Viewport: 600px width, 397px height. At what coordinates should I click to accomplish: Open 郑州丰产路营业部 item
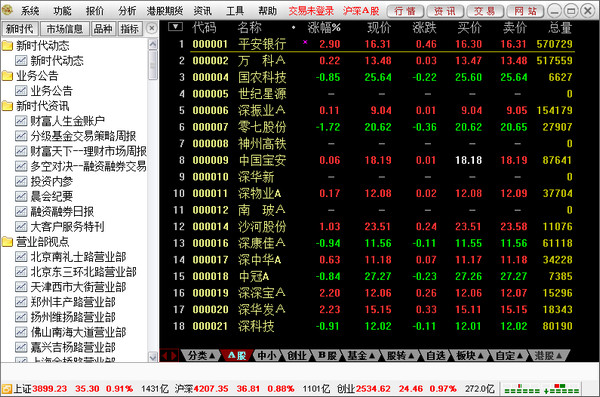(x=65, y=302)
